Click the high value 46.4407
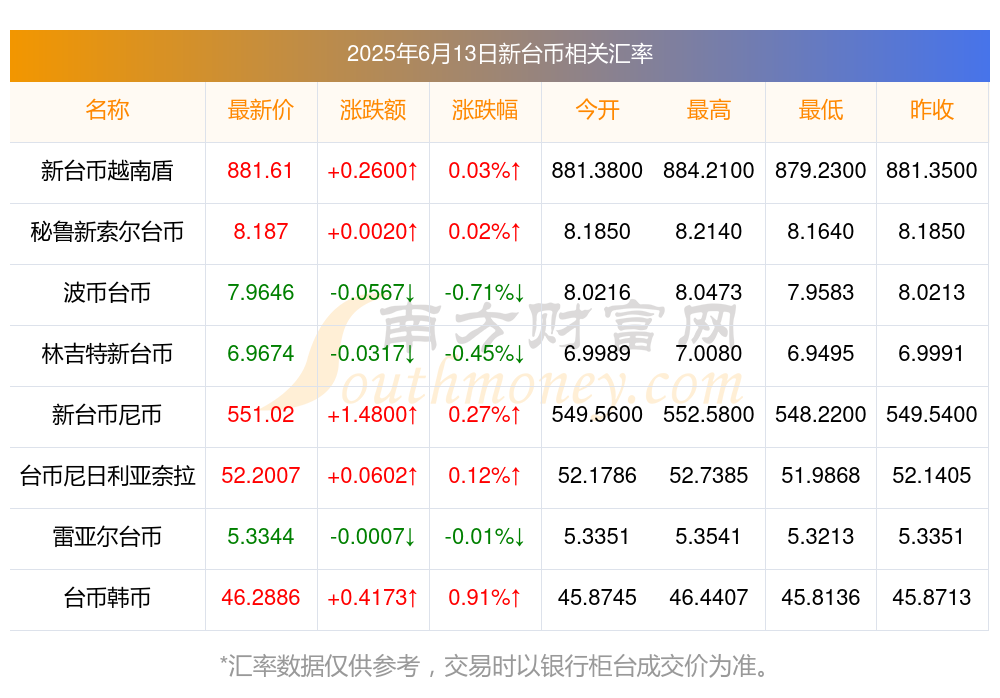1000x698 pixels. click(709, 598)
